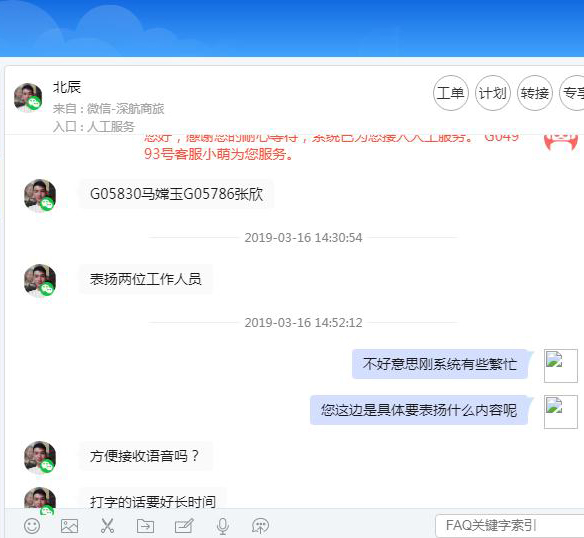This screenshot has height=538, width=584.
Task: Click the 不好意思刚系统有些繁忙 reply bubble
Action: [x=440, y=364]
